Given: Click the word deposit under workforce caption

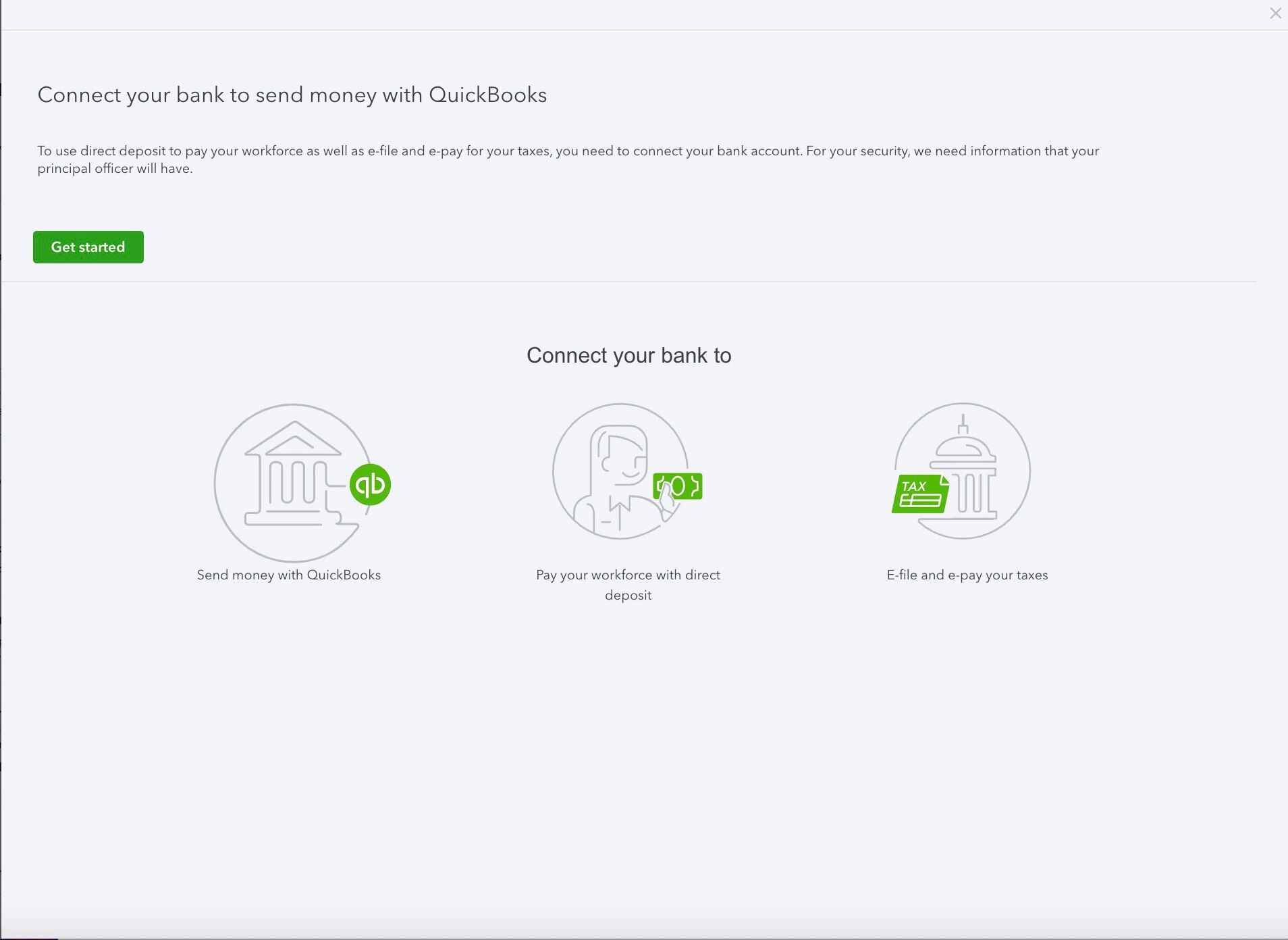Looking at the screenshot, I should tap(628, 595).
